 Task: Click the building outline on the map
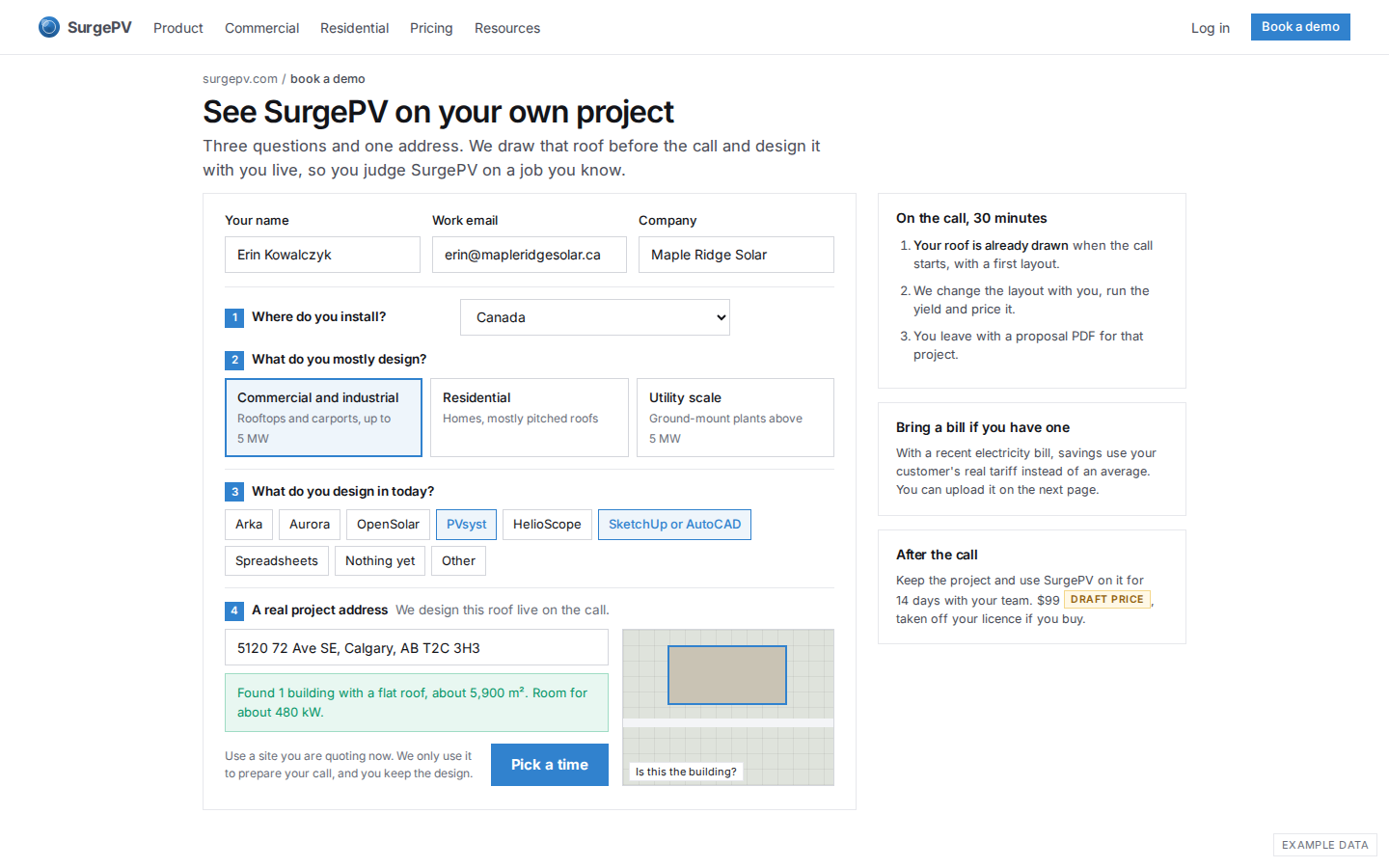click(x=727, y=675)
